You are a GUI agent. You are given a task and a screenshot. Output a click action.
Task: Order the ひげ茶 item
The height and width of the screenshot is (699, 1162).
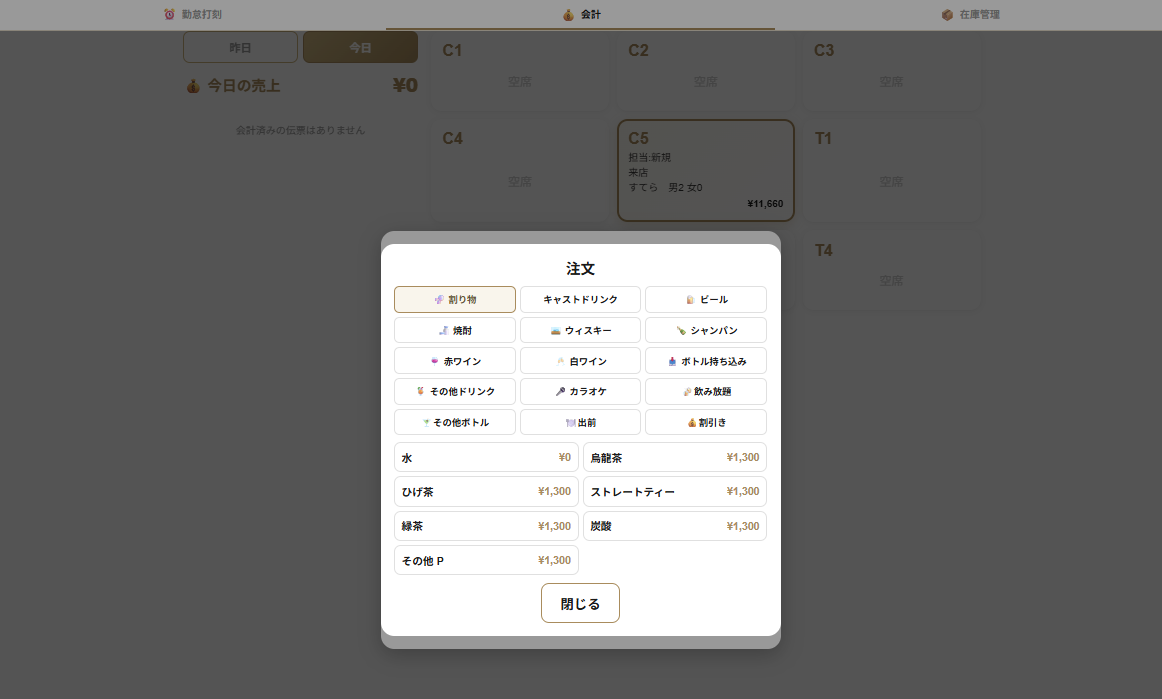[x=486, y=491]
